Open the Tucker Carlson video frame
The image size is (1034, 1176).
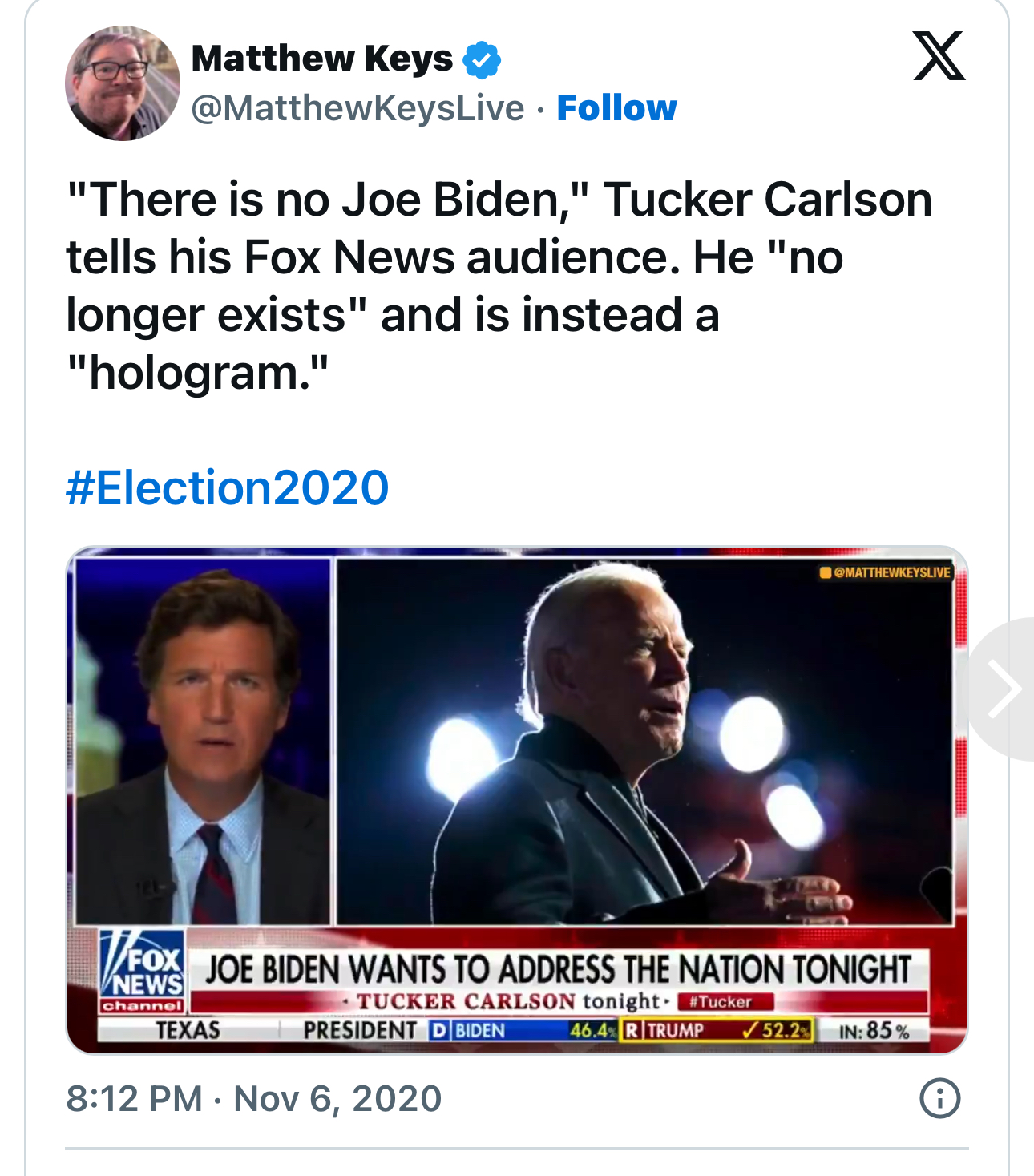(203, 742)
